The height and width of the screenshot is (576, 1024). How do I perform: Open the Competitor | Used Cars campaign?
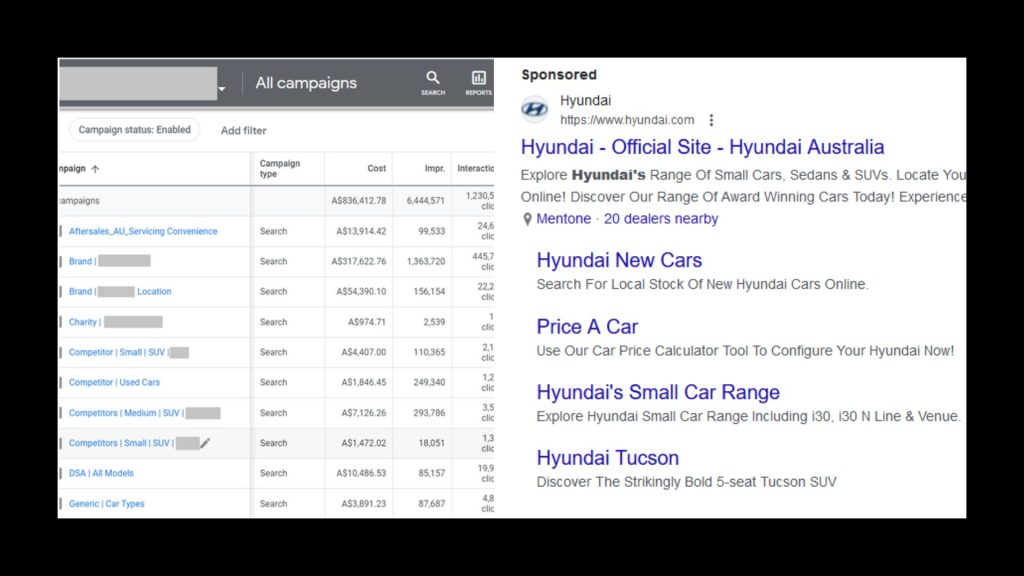pos(114,382)
